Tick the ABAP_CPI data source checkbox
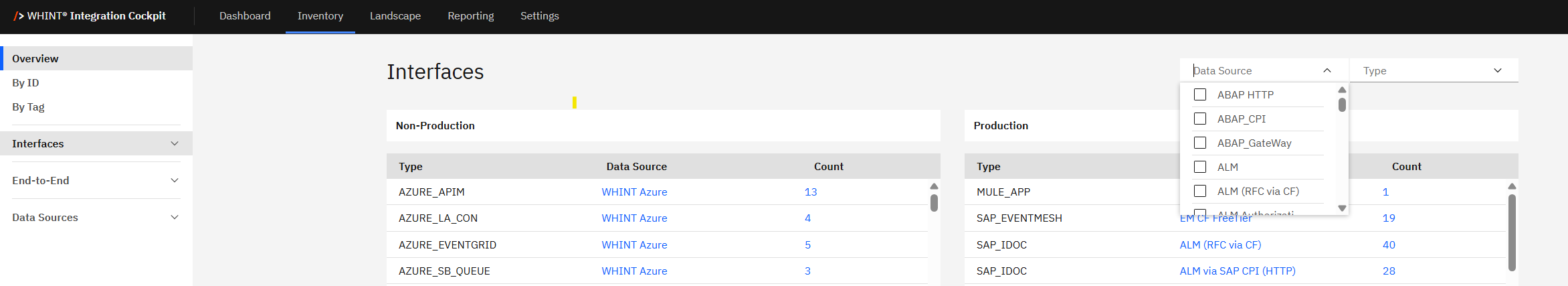 tap(1200, 119)
